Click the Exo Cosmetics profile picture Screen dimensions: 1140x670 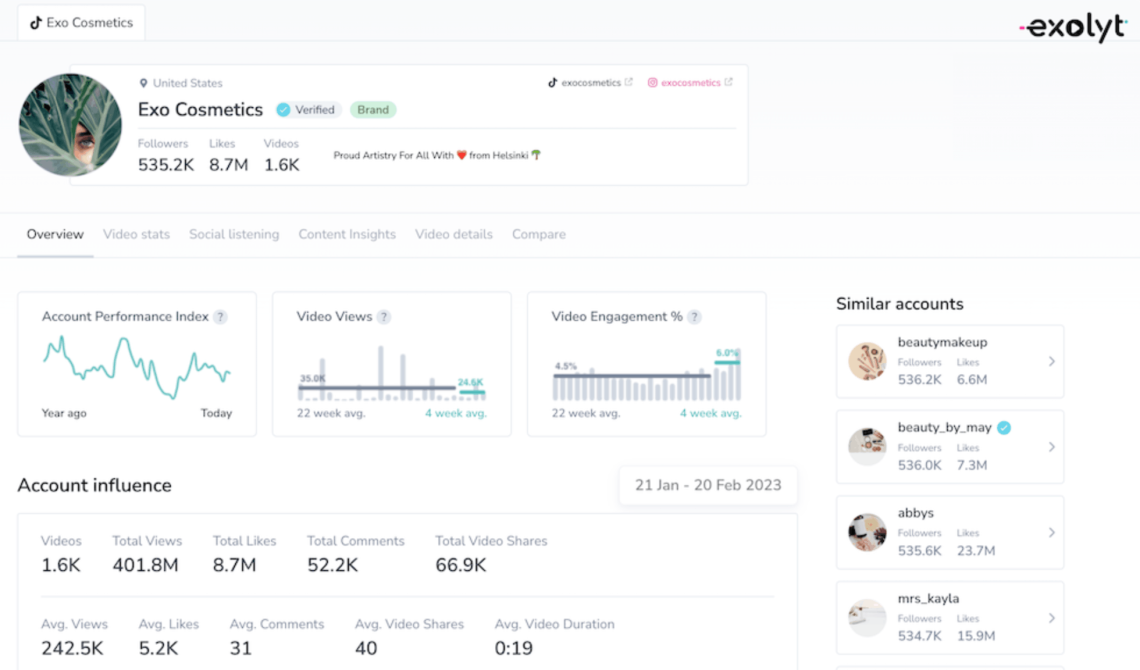tap(71, 125)
